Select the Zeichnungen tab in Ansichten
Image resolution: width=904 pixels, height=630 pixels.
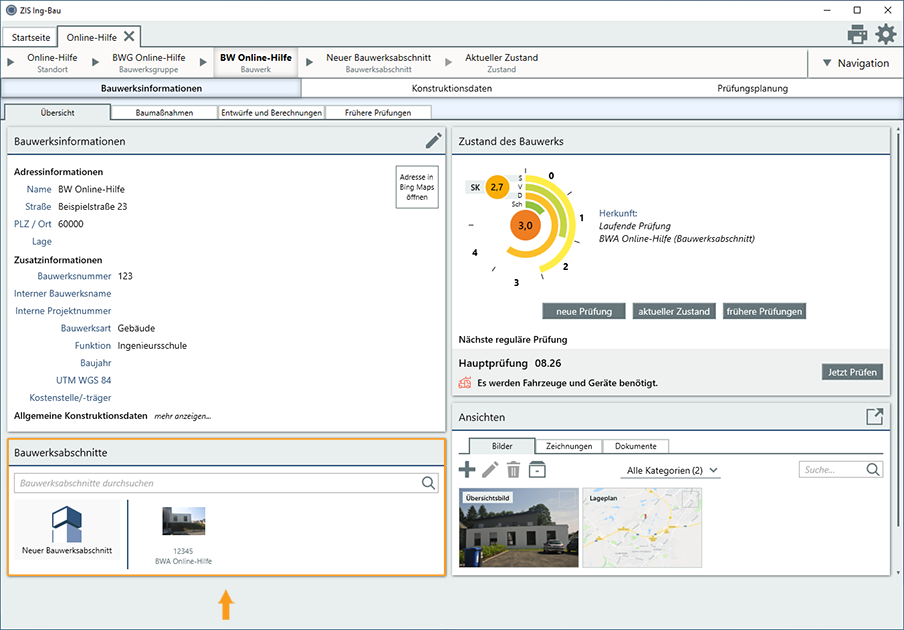coord(569,446)
